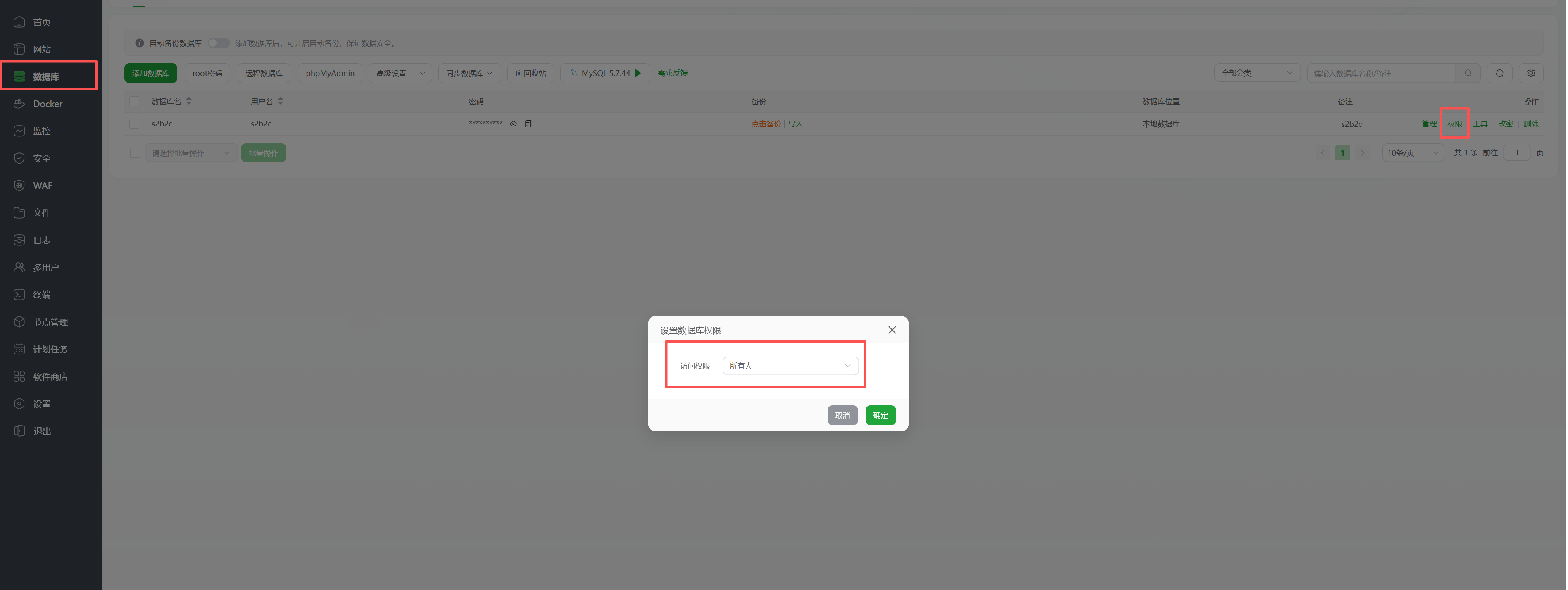Open the table settings gear icon
This screenshot has height=590, width=1568.
[1531, 73]
